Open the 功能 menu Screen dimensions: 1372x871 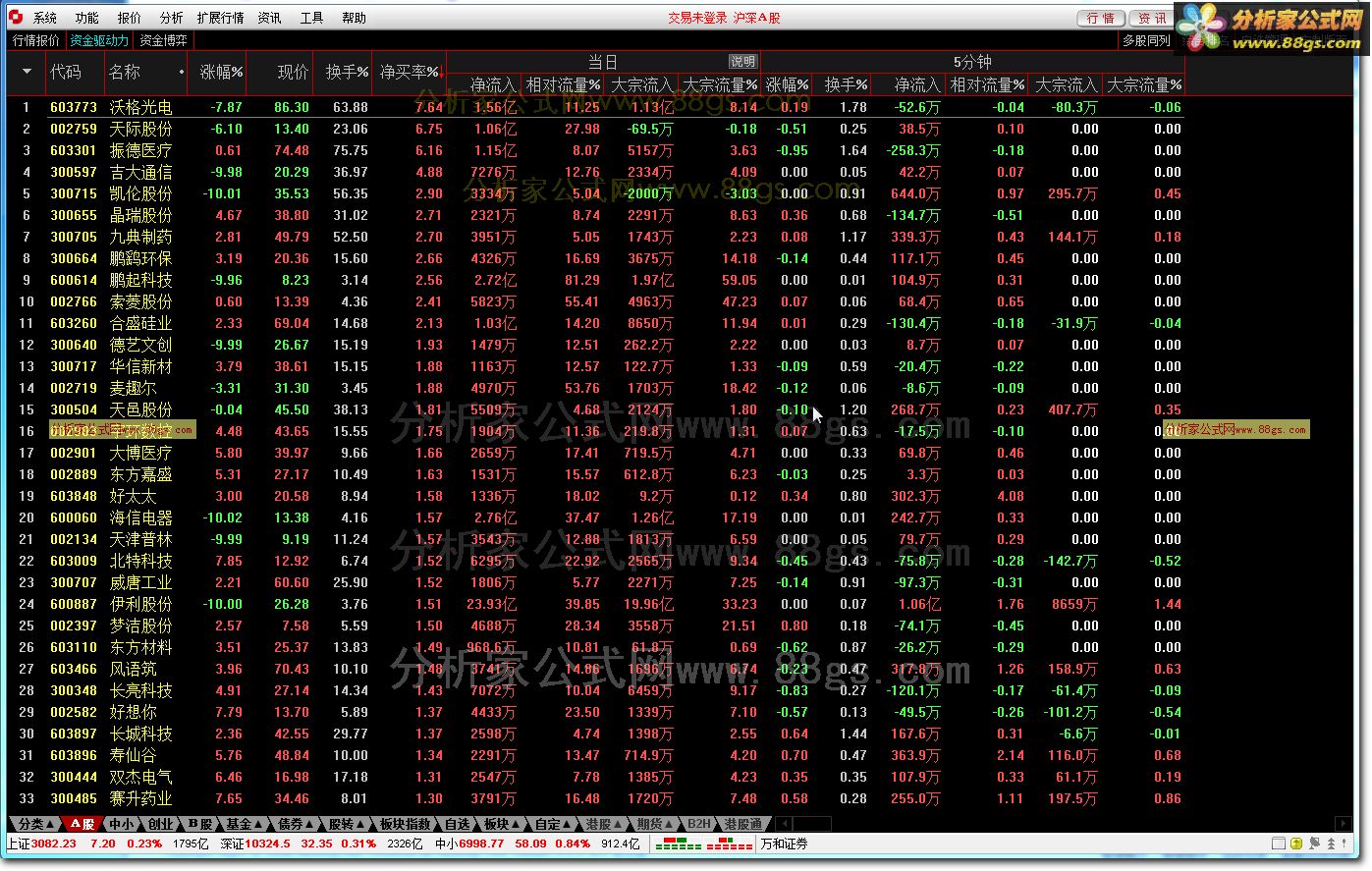pos(87,18)
